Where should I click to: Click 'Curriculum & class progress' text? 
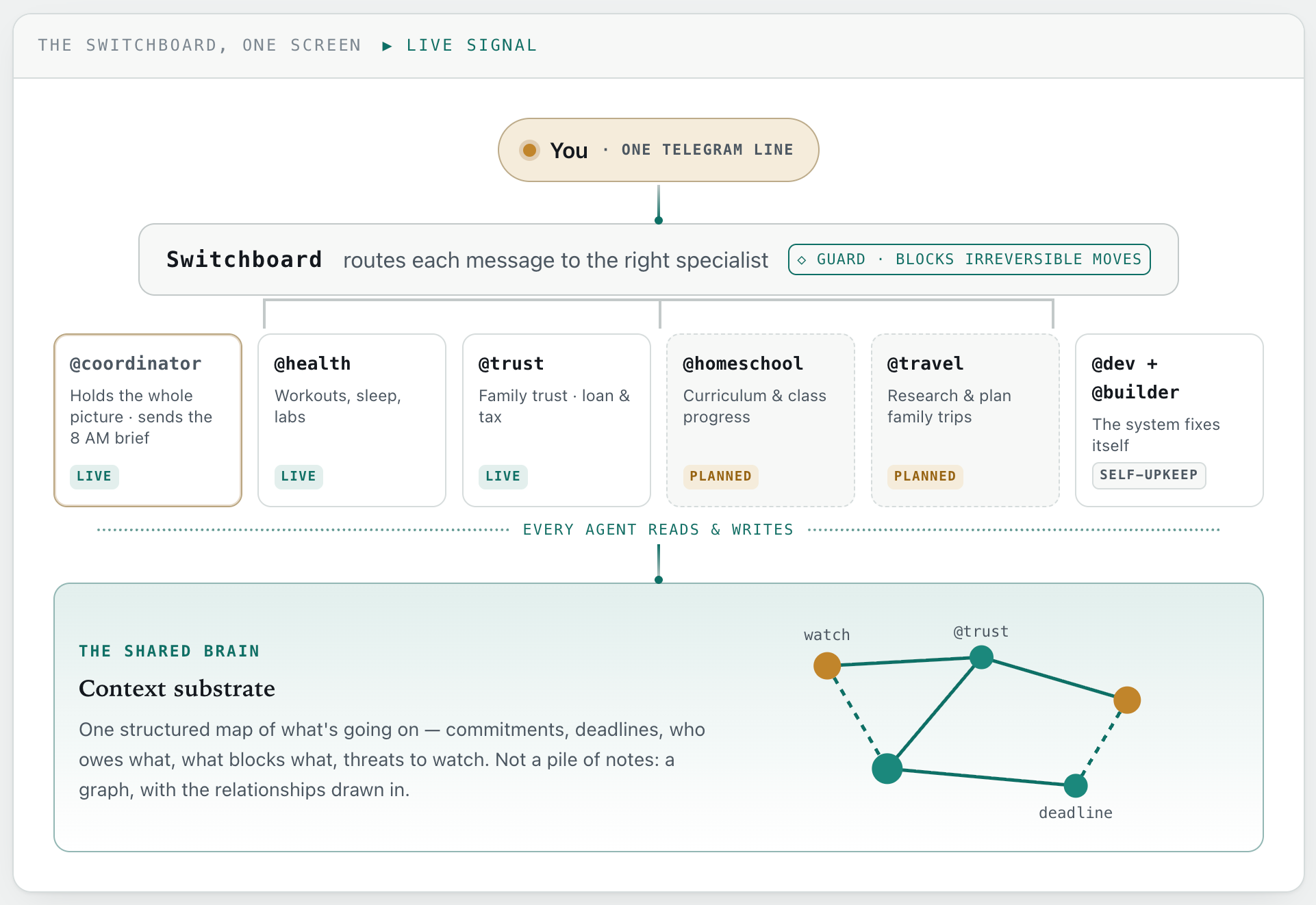coord(755,407)
